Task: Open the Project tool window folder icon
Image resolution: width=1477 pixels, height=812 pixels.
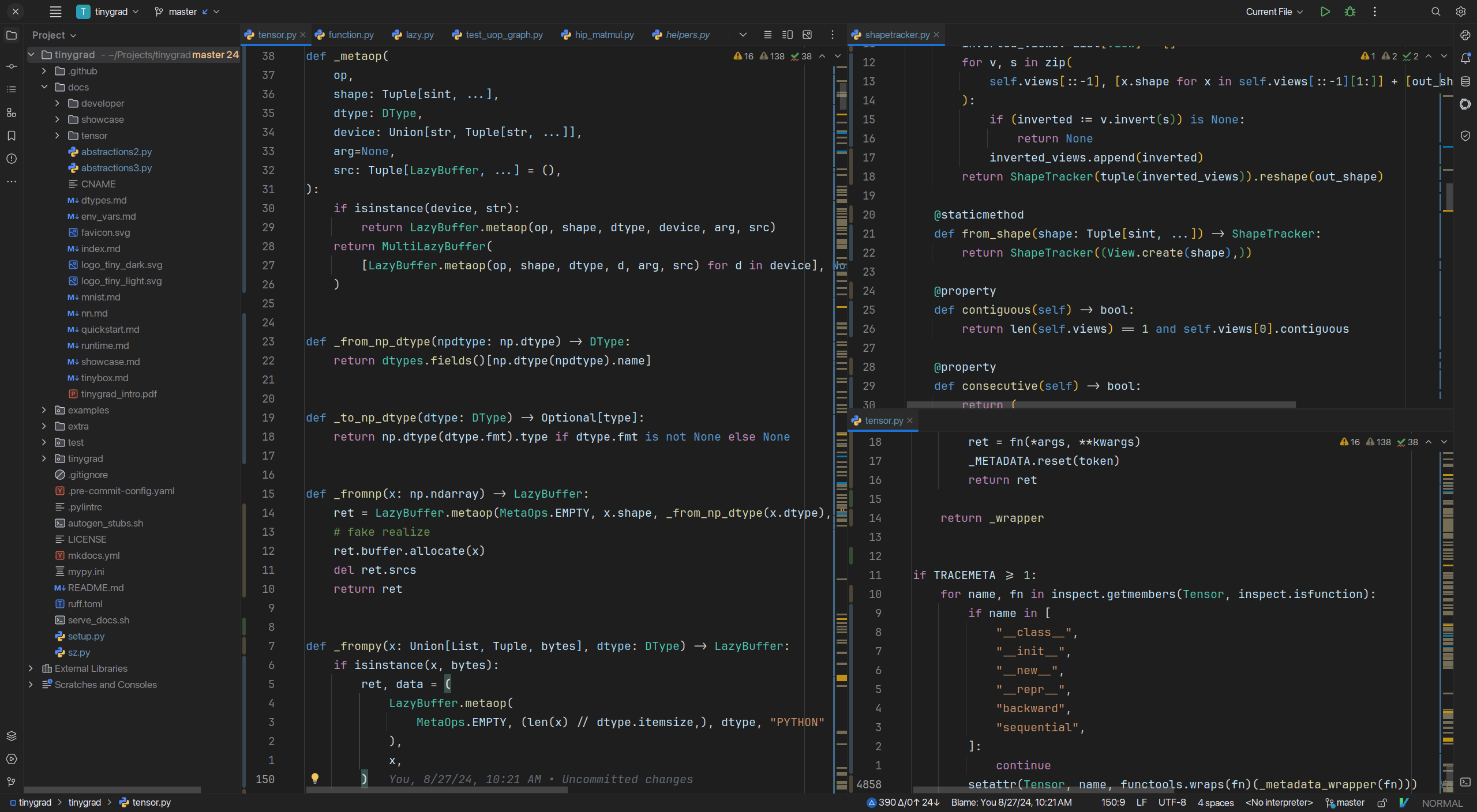Action: click(x=12, y=35)
